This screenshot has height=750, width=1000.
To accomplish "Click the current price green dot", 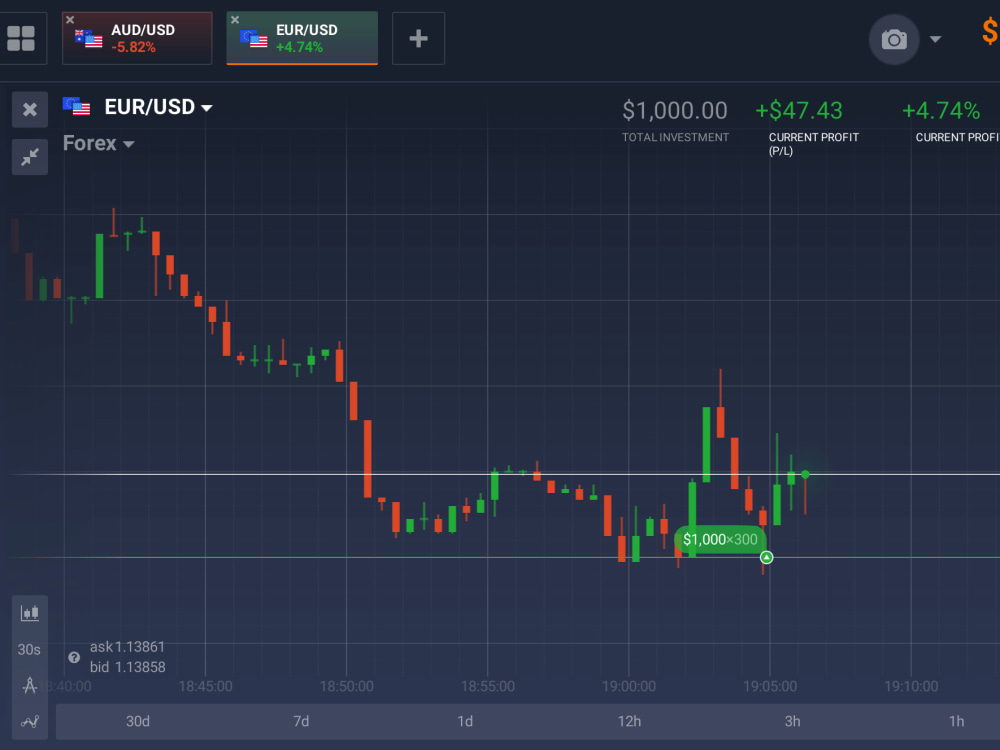I will click(x=805, y=474).
